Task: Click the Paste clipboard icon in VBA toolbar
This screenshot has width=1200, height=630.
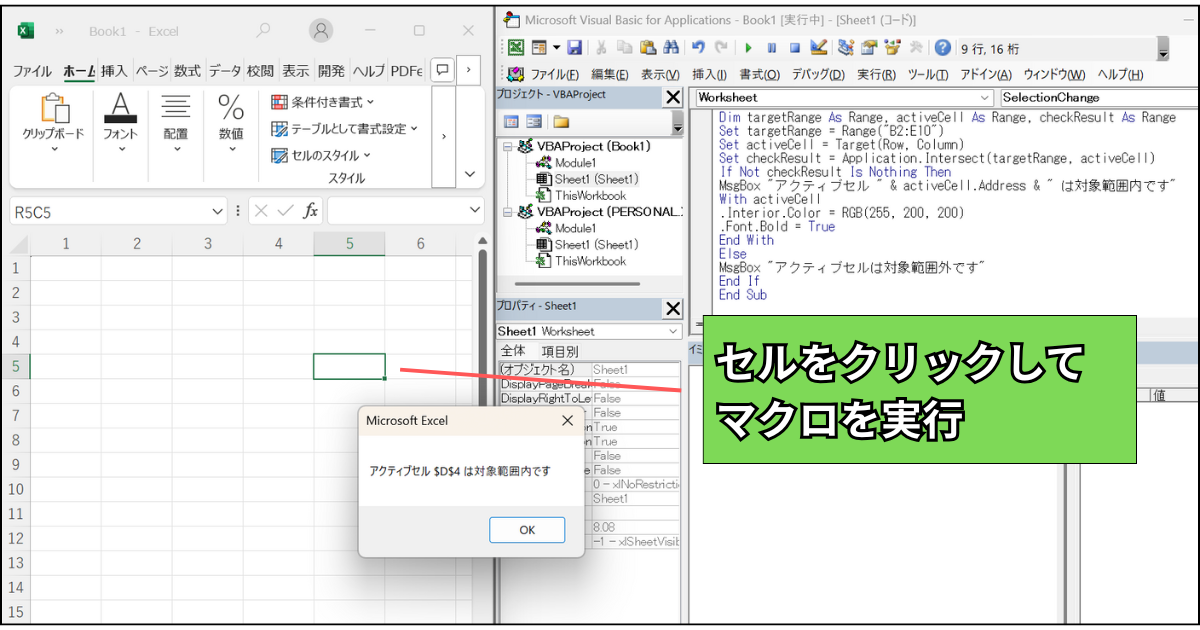Action: point(647,47)
